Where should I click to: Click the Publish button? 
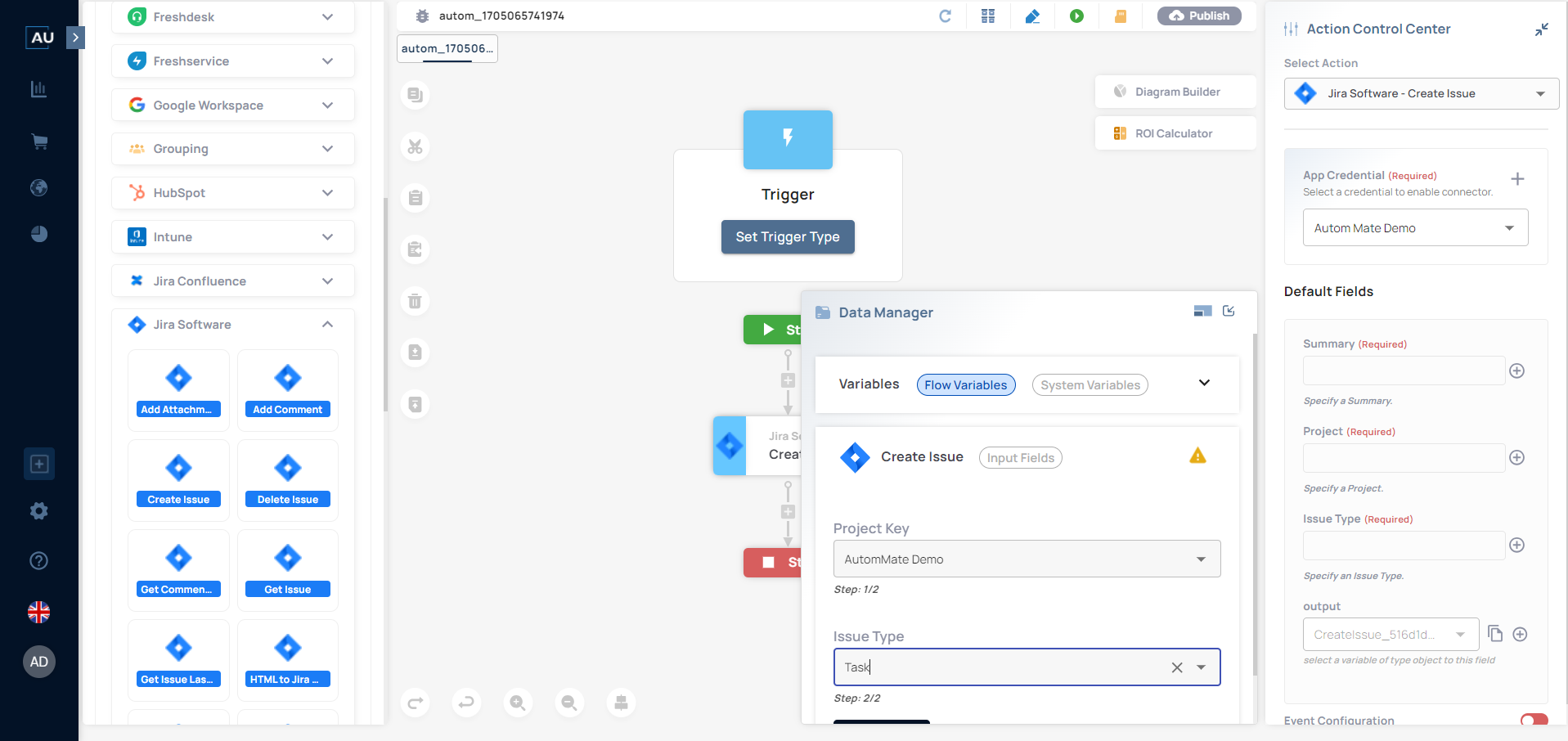(1198, 15)
